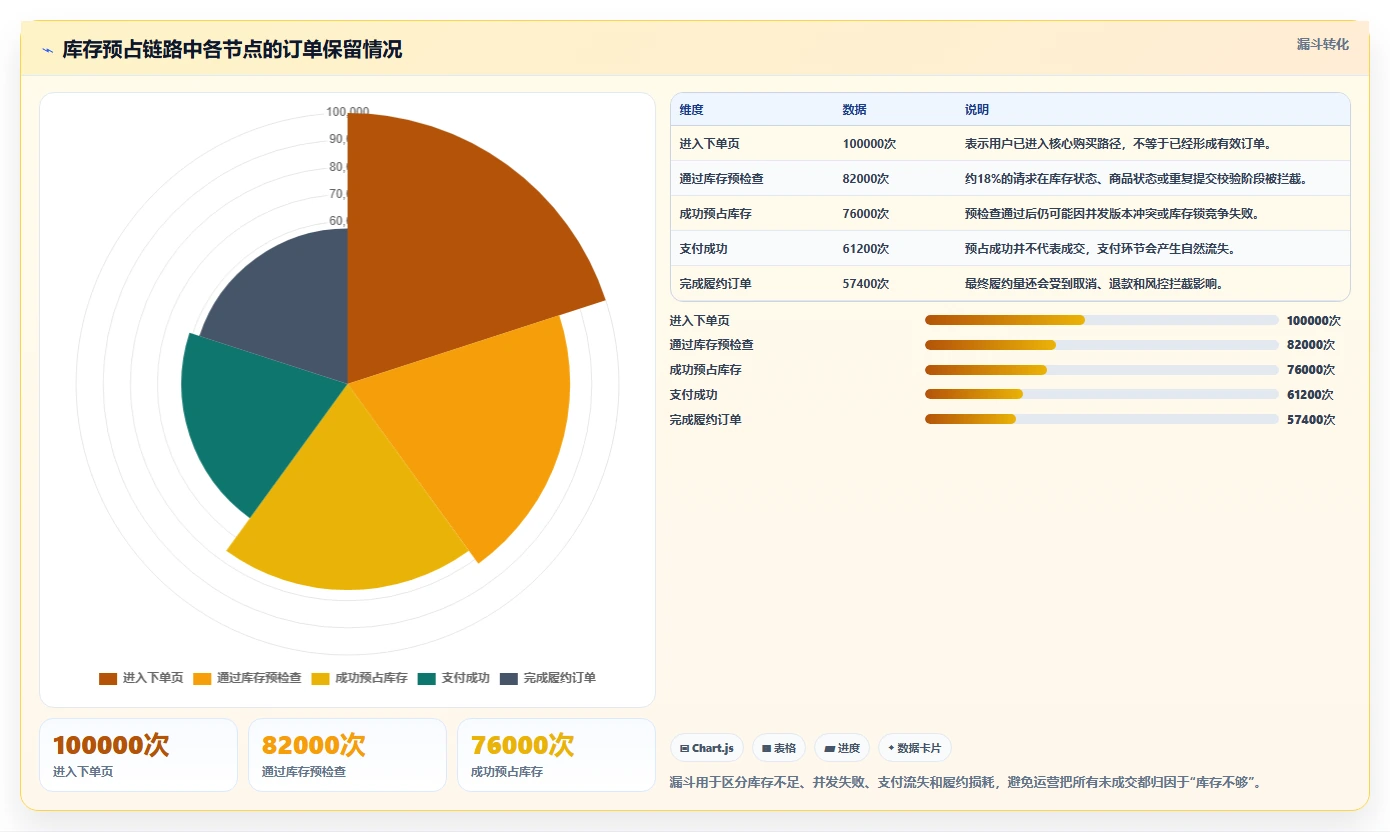Click table value 82000次

click(x=866, y=179)
